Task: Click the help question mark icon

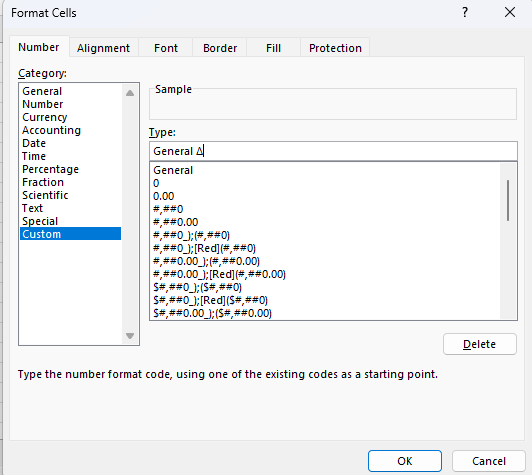Action: 465,13
